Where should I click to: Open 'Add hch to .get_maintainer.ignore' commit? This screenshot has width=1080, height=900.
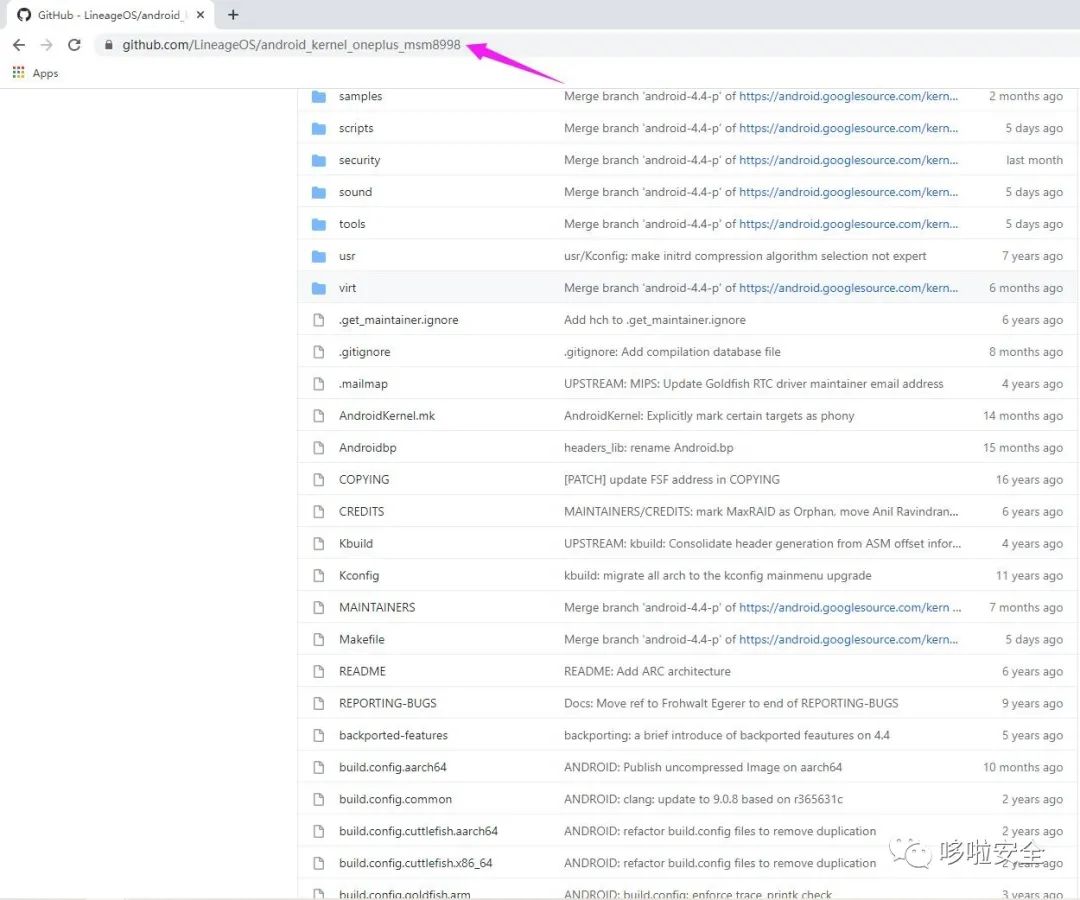pos(654,320)
